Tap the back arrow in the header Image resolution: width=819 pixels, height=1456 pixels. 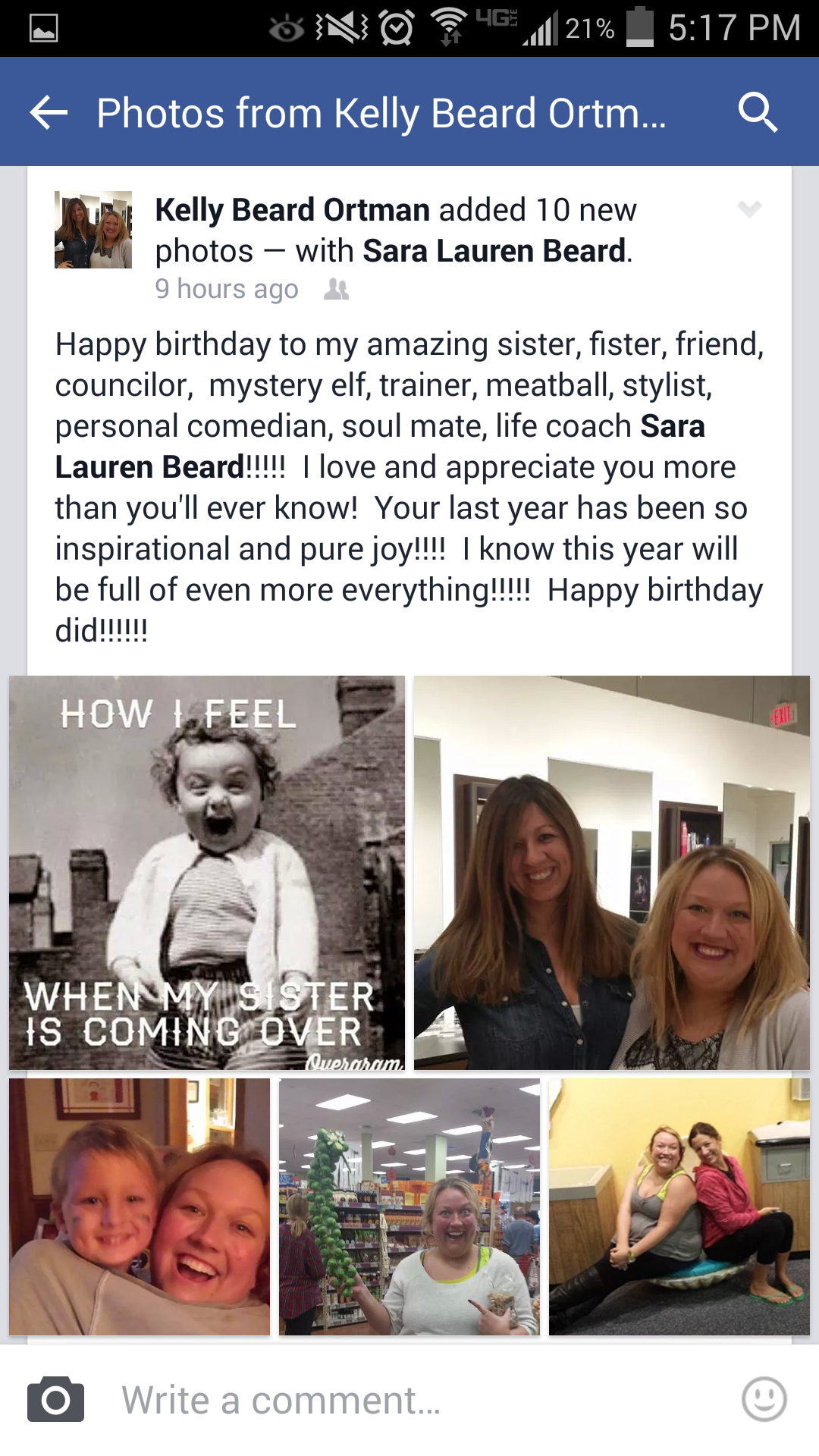pos(49,113)
